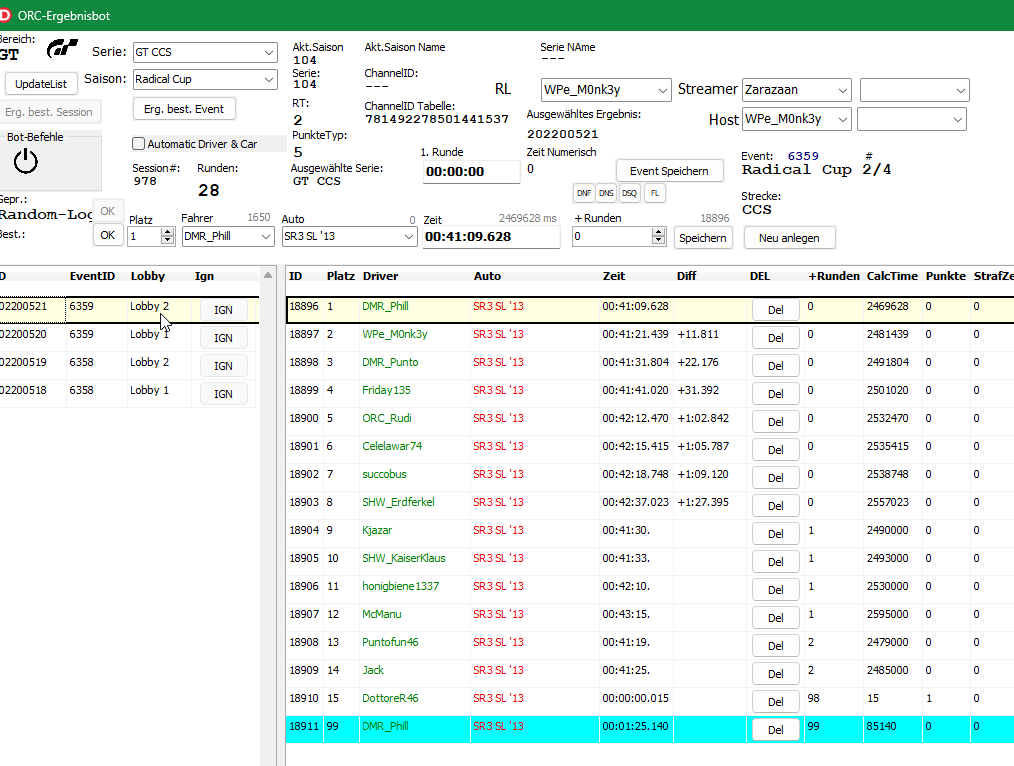Click the Event Speichern button
The image size is (1014, 766).
point(669,171)
